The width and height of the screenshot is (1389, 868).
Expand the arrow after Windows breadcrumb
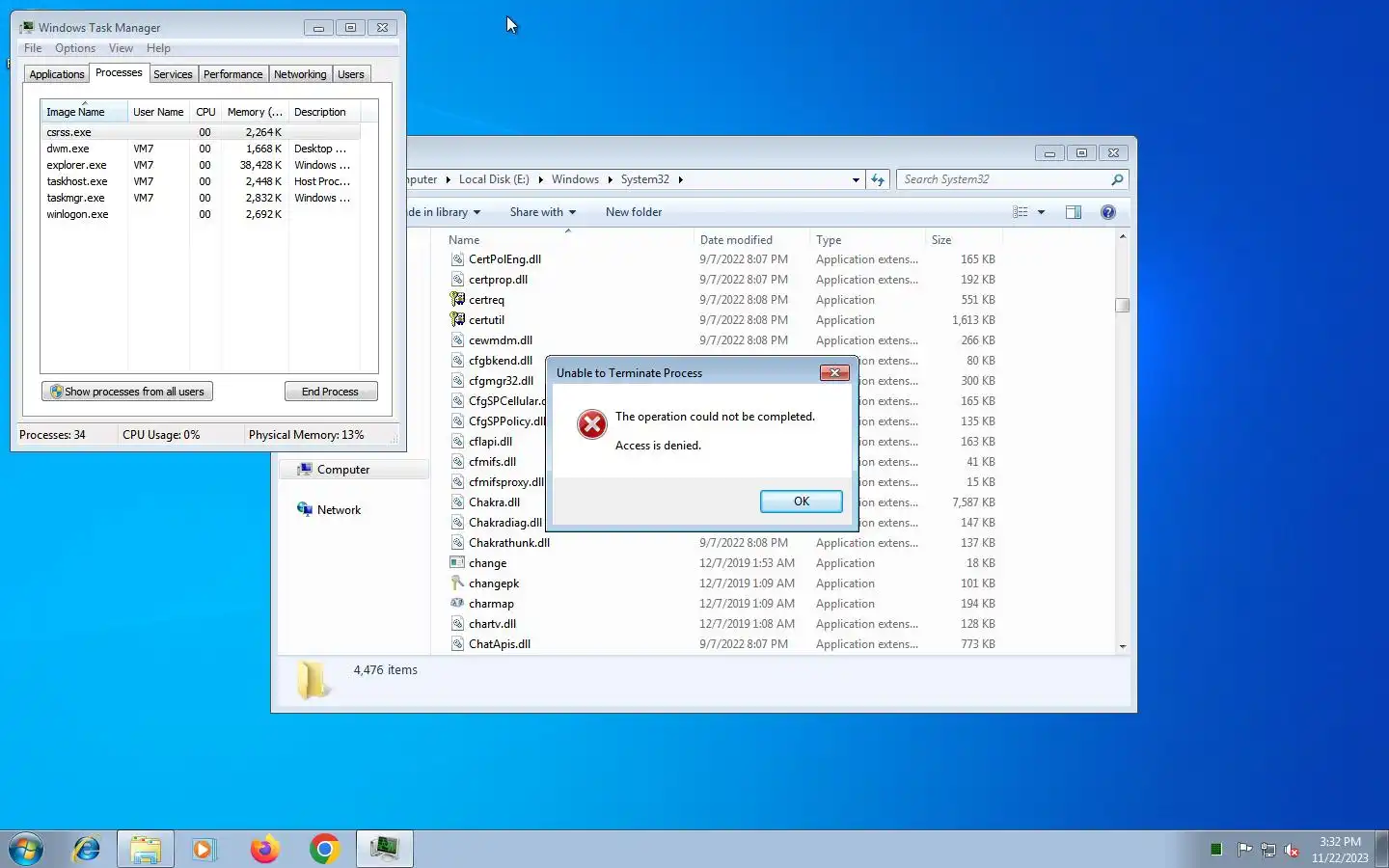pos(610,179)
